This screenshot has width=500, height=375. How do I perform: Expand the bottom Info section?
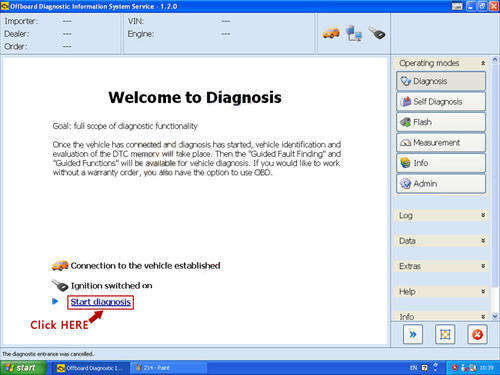click(x=483, y=316)
